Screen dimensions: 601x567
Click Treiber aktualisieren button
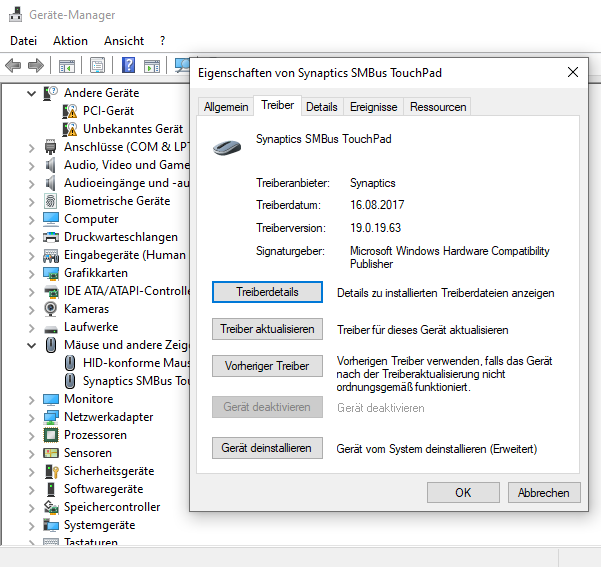pos(267,329)
